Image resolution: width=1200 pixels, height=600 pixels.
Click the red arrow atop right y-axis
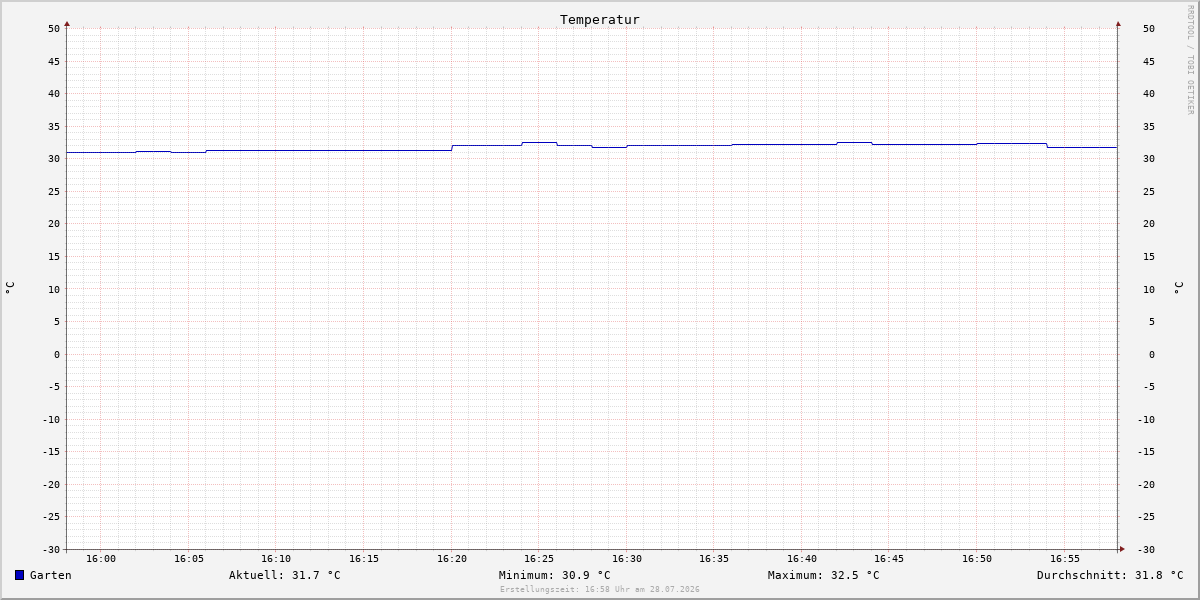click(x=1118, y=23)
